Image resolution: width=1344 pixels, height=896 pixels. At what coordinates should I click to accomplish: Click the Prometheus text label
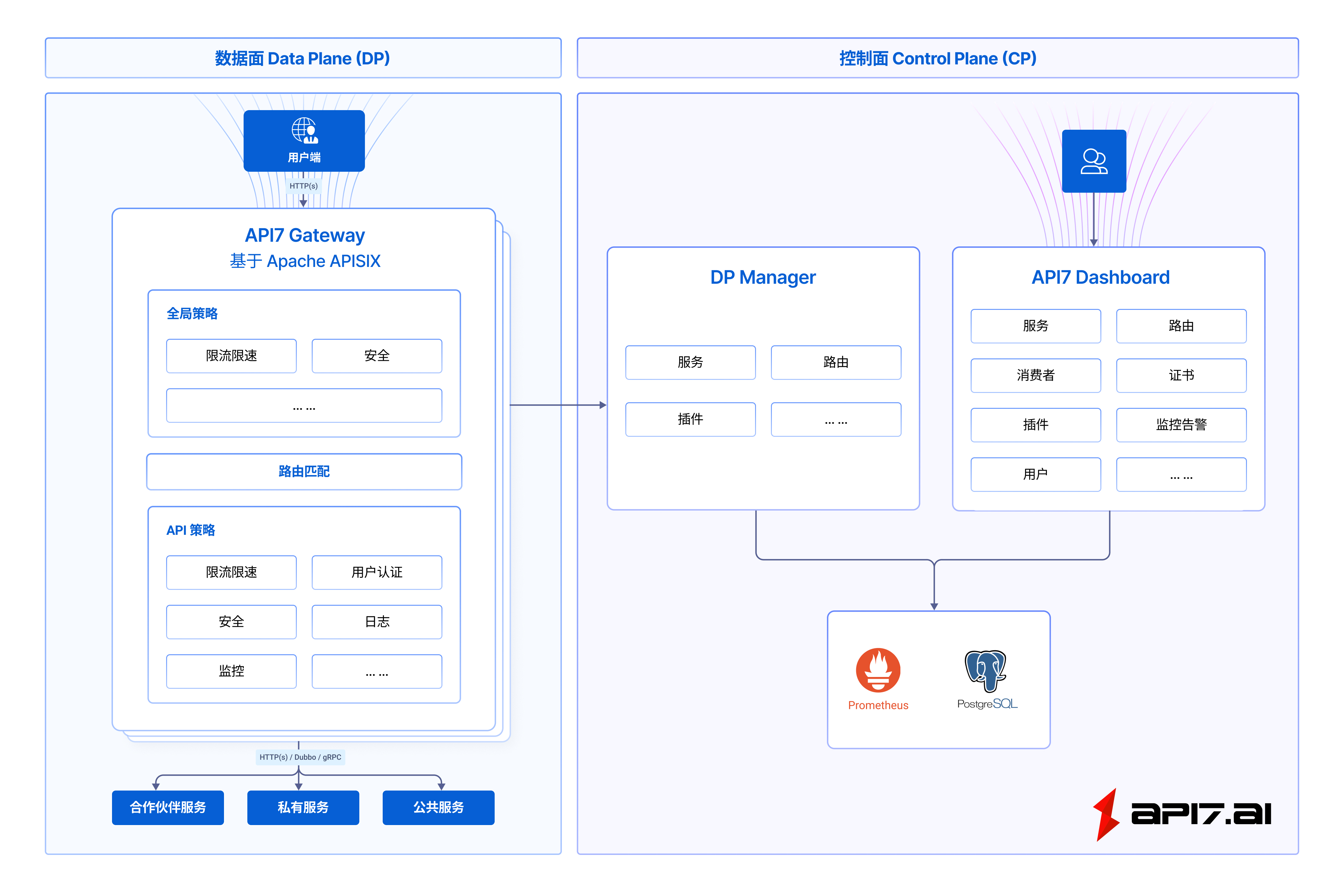(878, 705)
